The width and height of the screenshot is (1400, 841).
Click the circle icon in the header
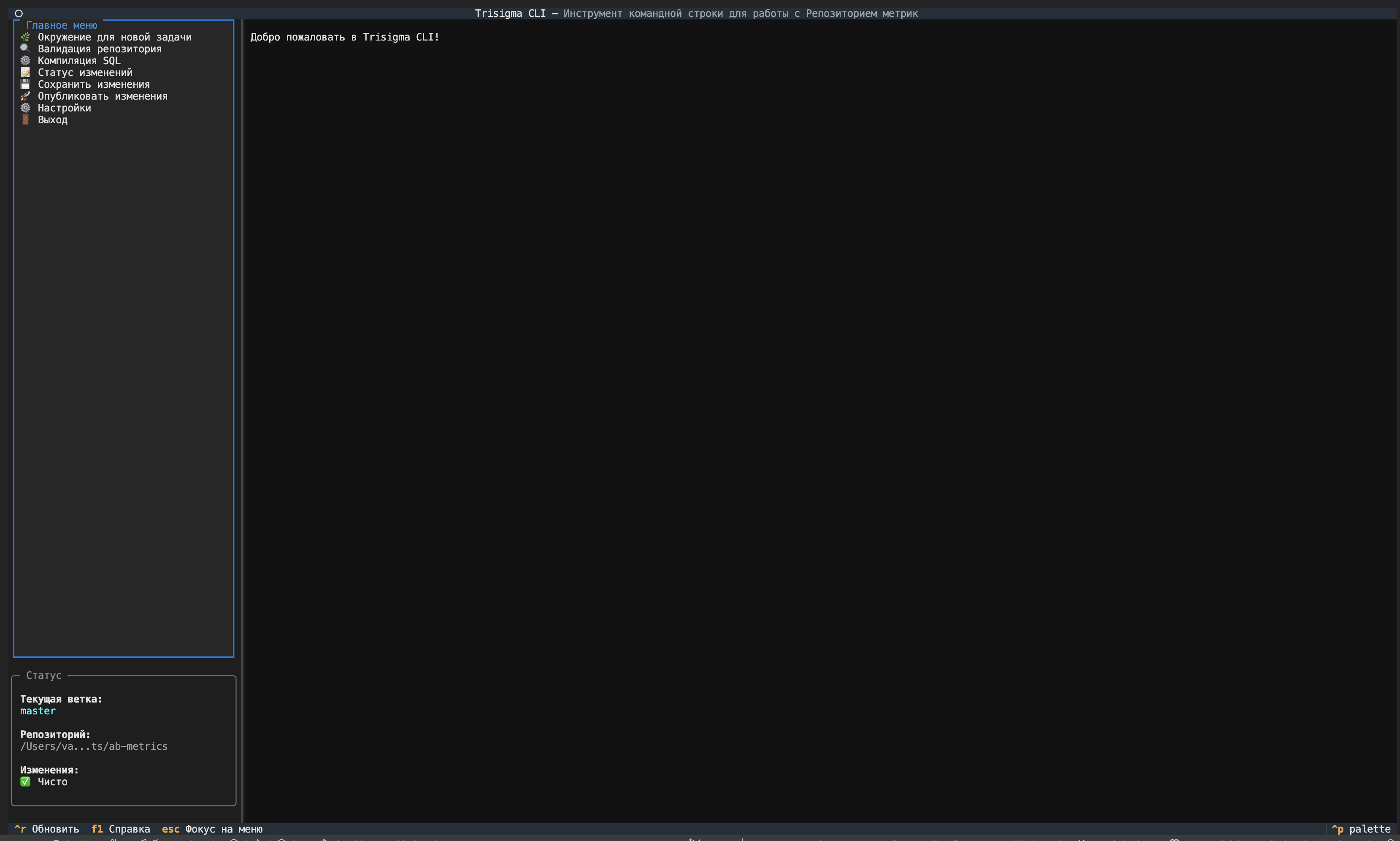pos(19,13)
